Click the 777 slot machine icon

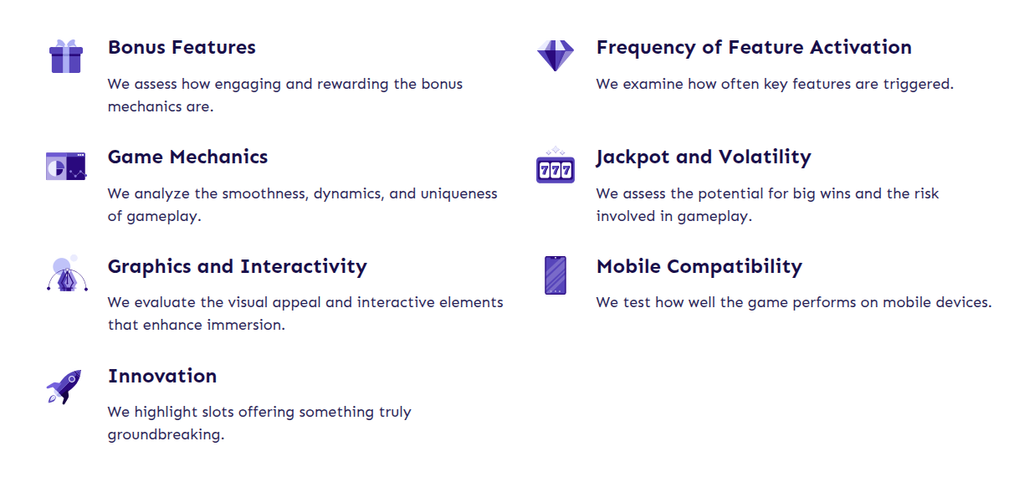555,166
